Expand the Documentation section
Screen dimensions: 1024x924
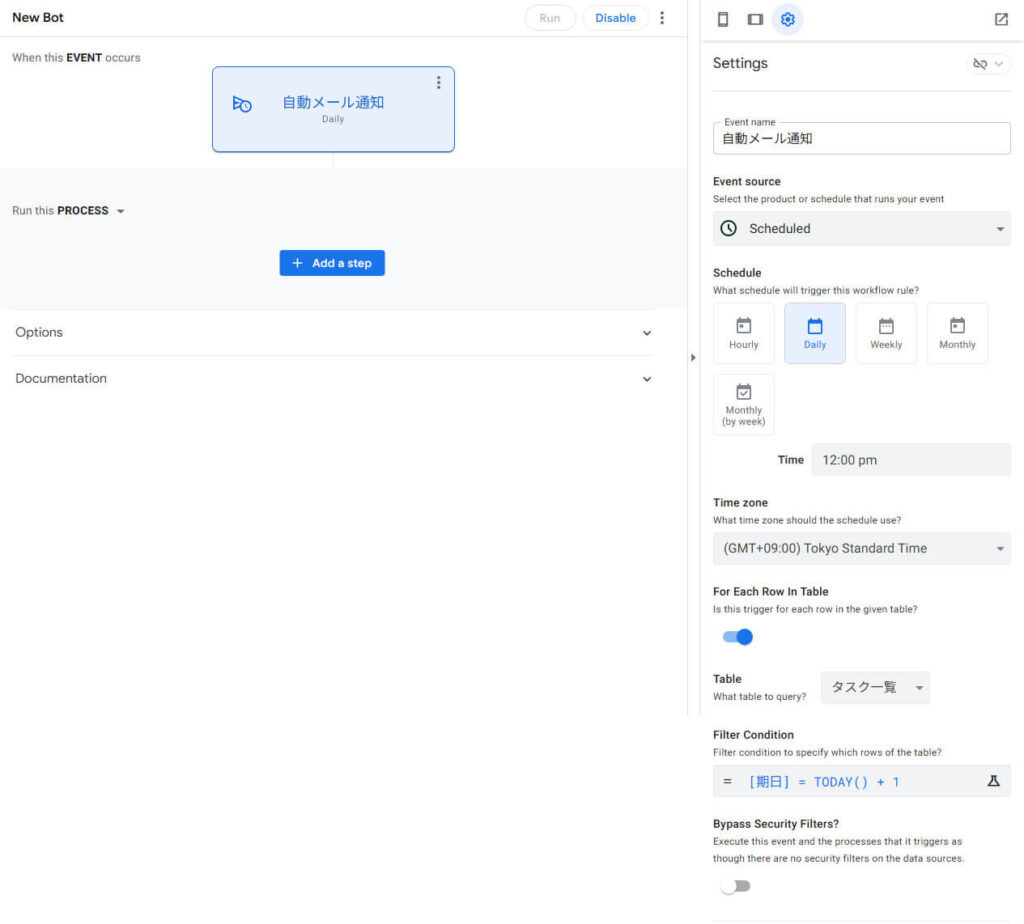pyautogui.click(x=332, y=379)
